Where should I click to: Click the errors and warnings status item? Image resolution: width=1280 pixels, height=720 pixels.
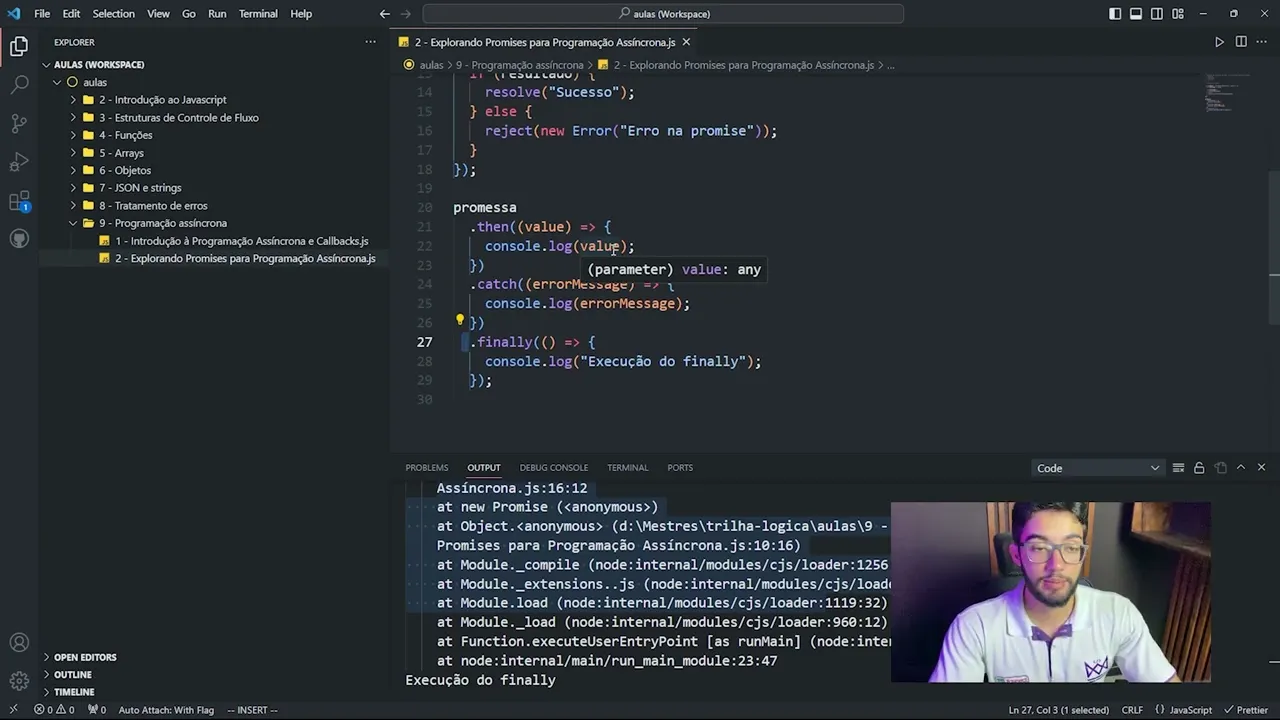tap(54, 710)
